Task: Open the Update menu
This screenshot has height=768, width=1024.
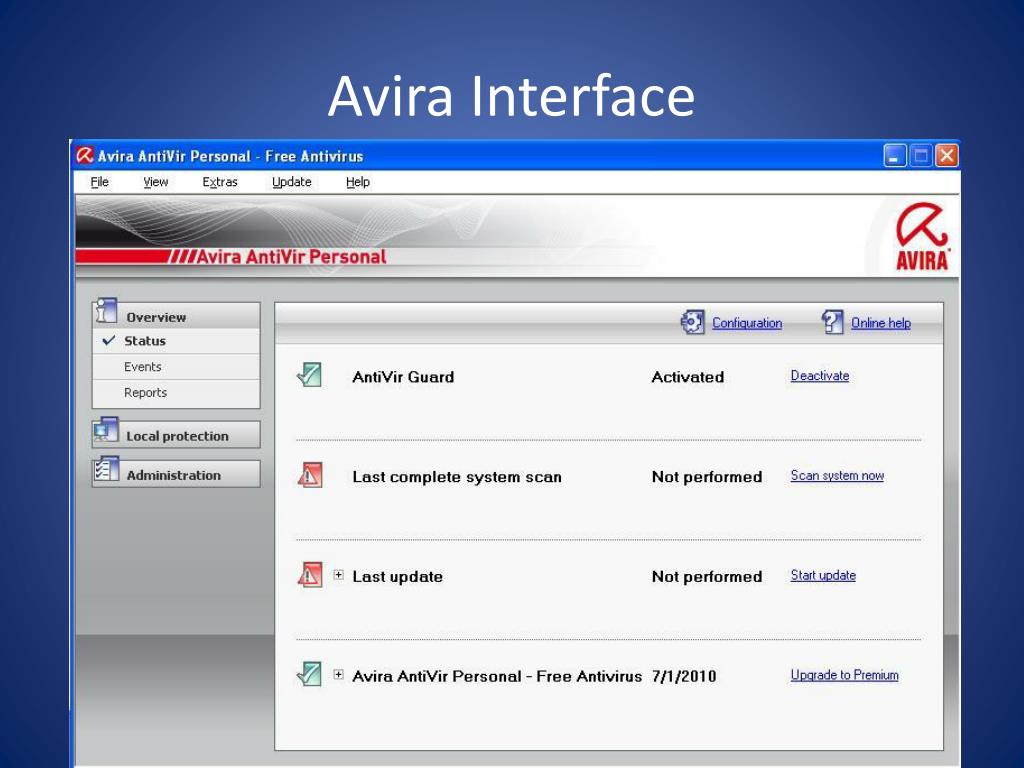Action: click(x=291, y=182)
